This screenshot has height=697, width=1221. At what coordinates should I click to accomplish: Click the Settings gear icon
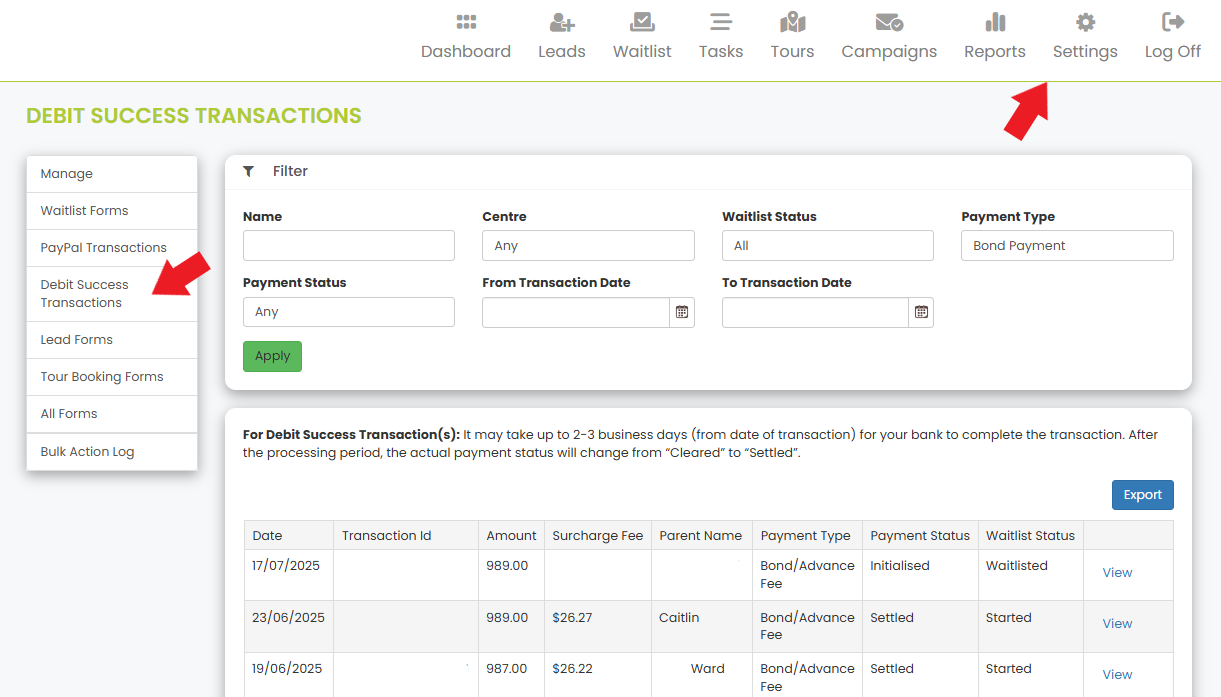tap(1084, 35)
